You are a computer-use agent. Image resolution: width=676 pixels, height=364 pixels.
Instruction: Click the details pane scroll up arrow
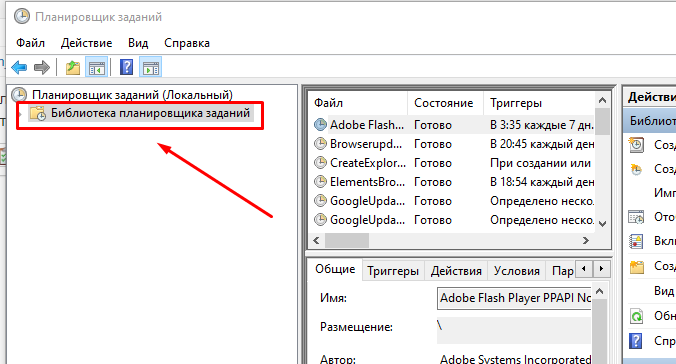600,292
